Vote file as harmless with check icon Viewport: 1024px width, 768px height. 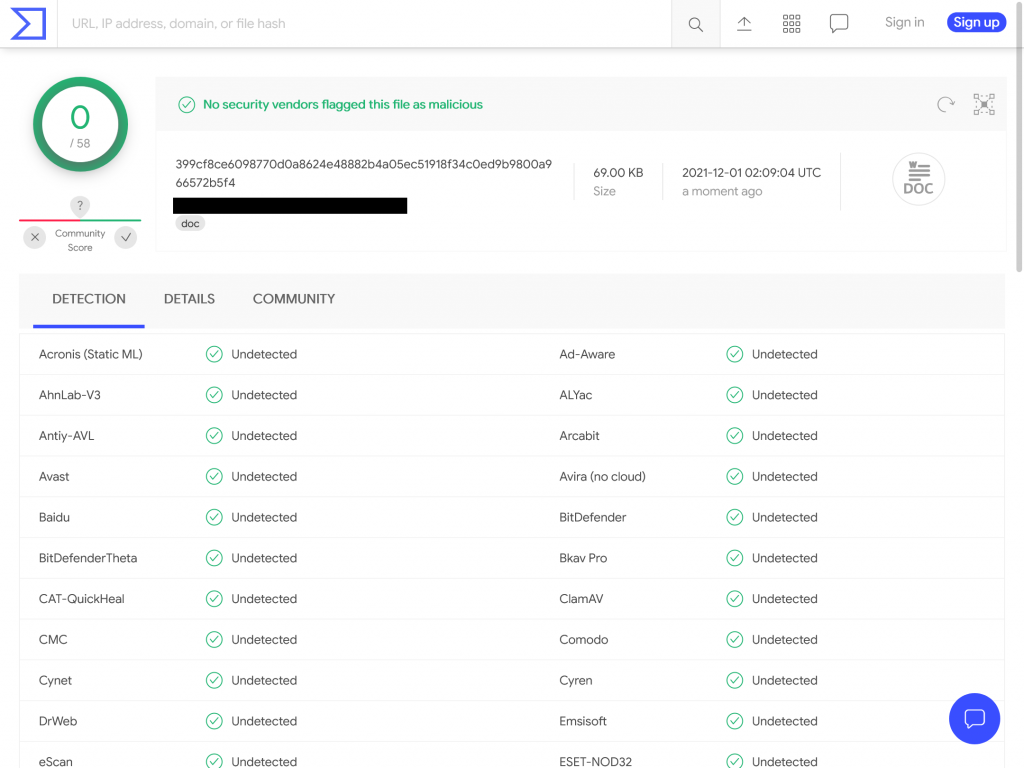pos(126,237)
